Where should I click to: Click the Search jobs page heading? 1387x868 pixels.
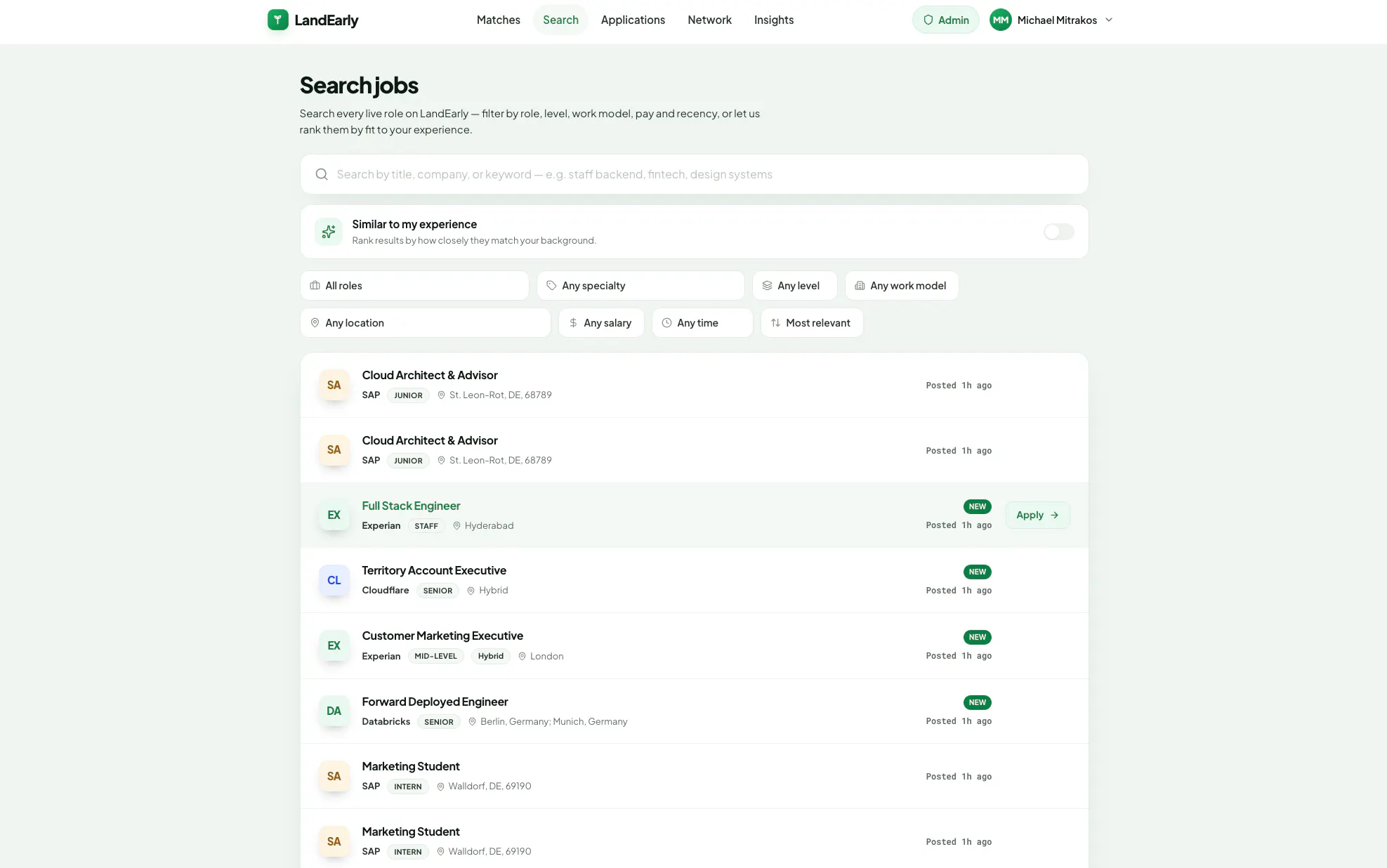(359, 85)
